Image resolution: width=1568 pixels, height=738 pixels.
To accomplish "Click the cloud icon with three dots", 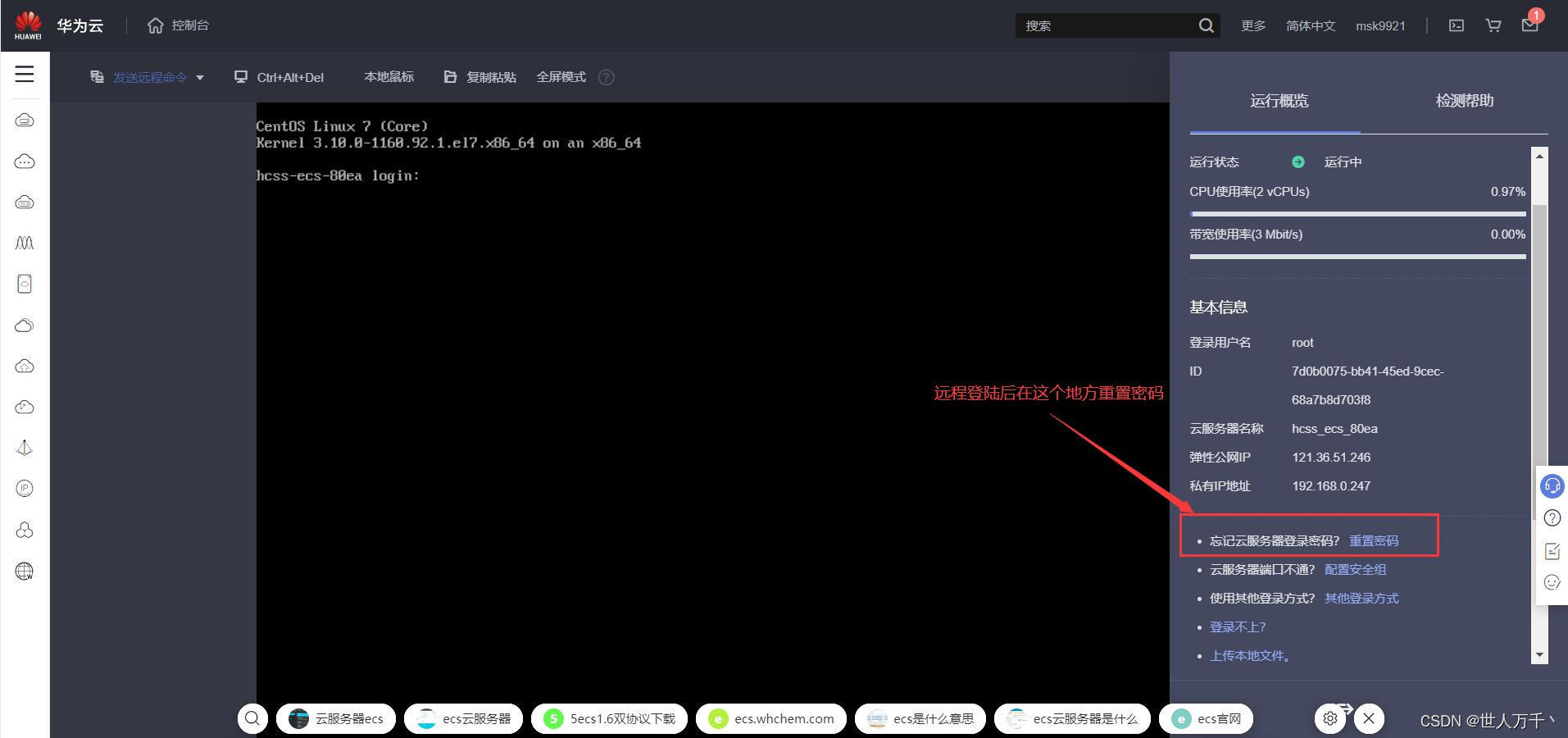I will [25, 162].
